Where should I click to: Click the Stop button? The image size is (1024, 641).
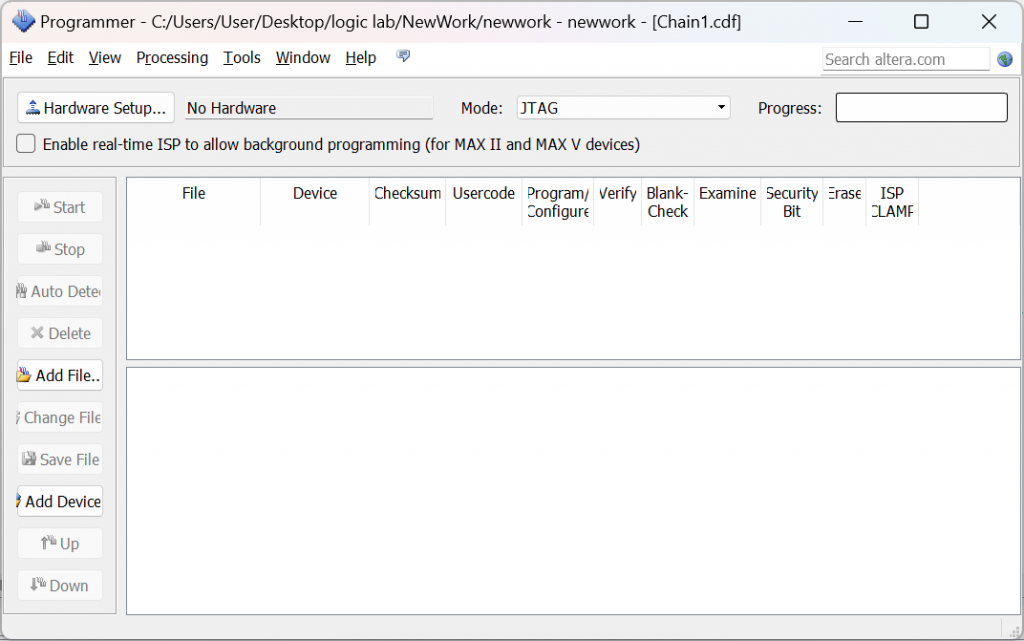(60, 249)
